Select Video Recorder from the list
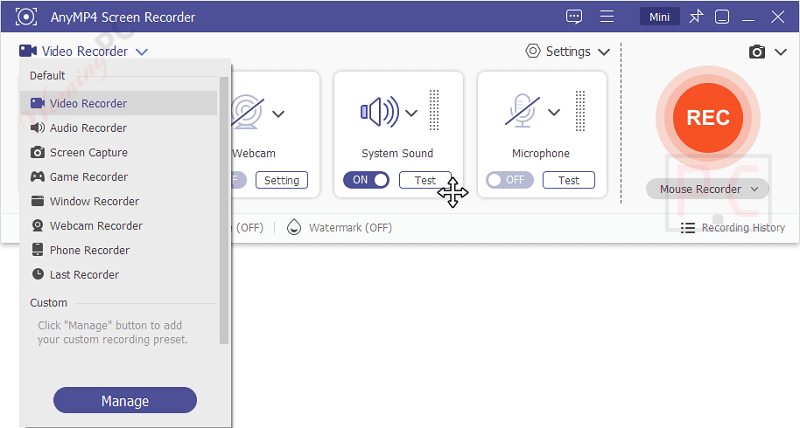 pos(118,103)
